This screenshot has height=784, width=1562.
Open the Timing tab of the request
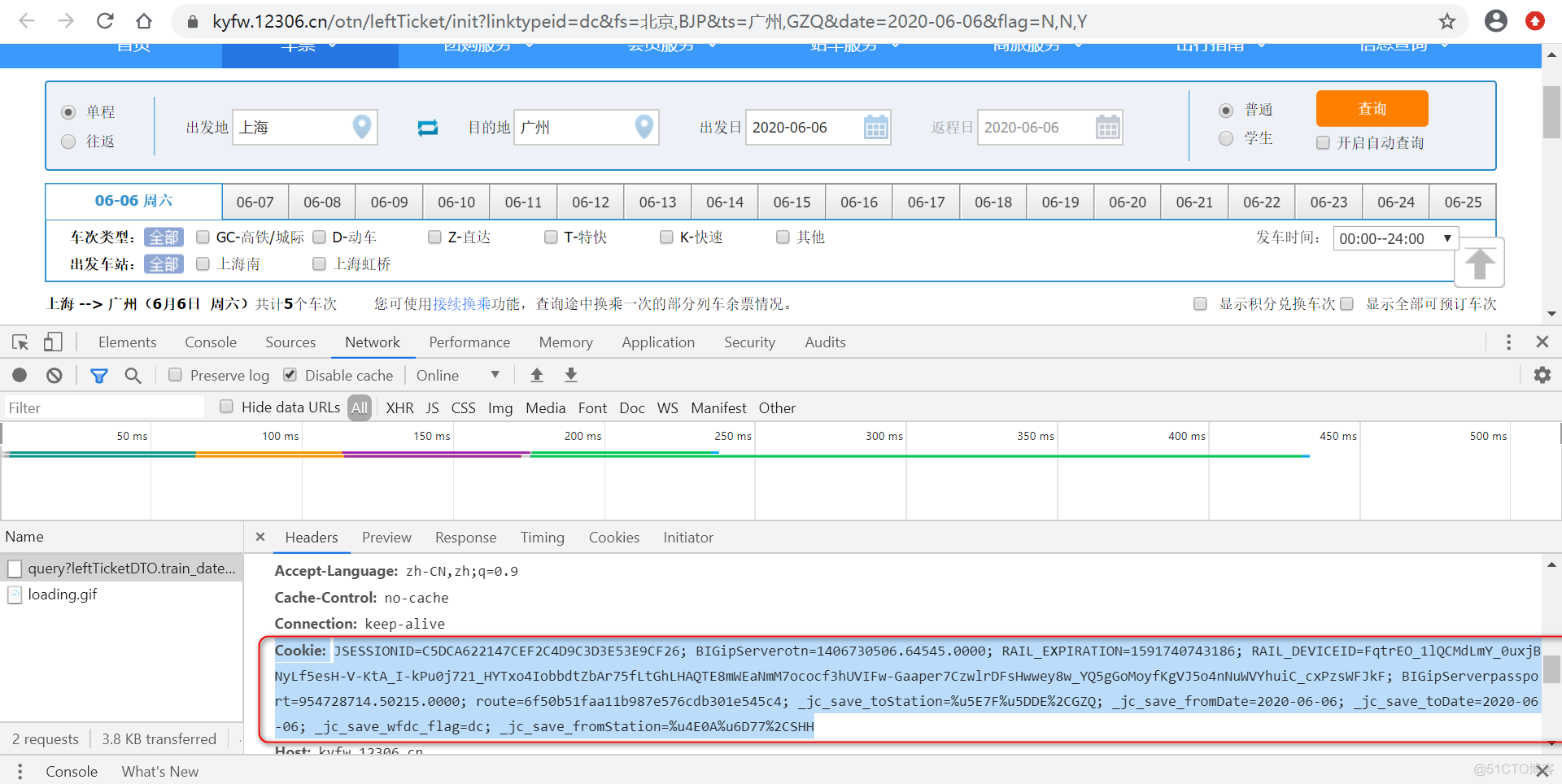(x=543, y=538)
